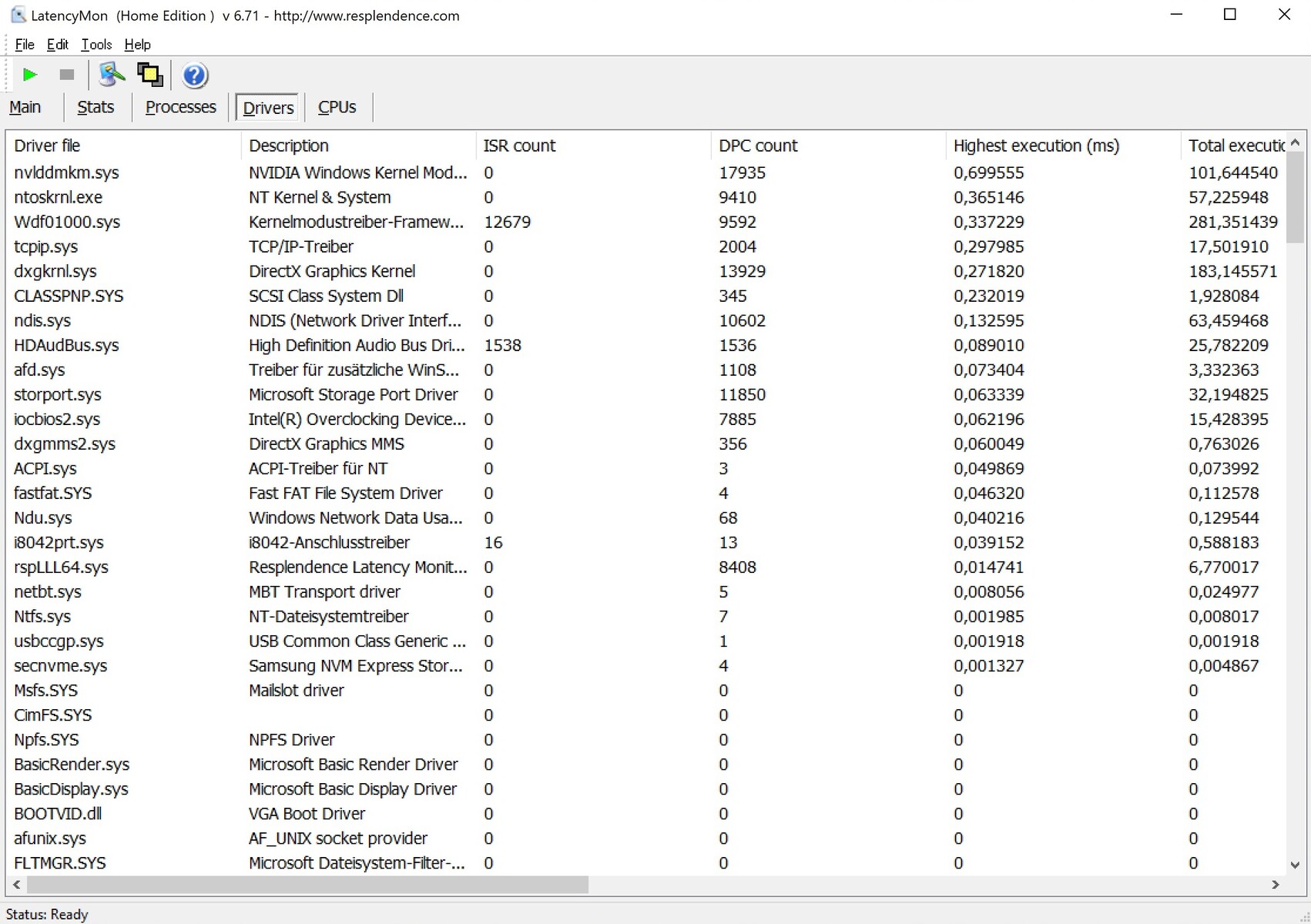Screen dimensions: 1311x924
Task: Open the File menu
Action: tap(25, 45)
